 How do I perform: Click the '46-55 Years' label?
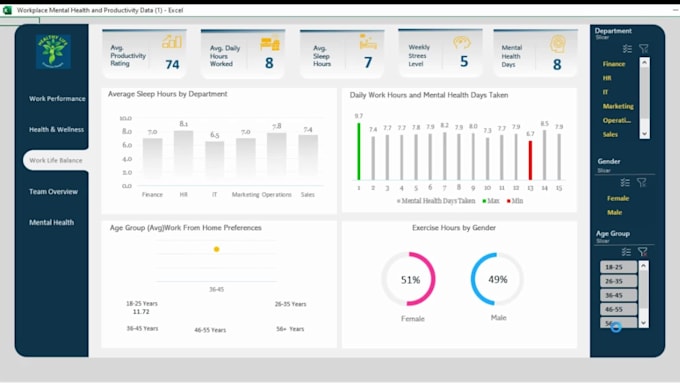tap(210, 330)
